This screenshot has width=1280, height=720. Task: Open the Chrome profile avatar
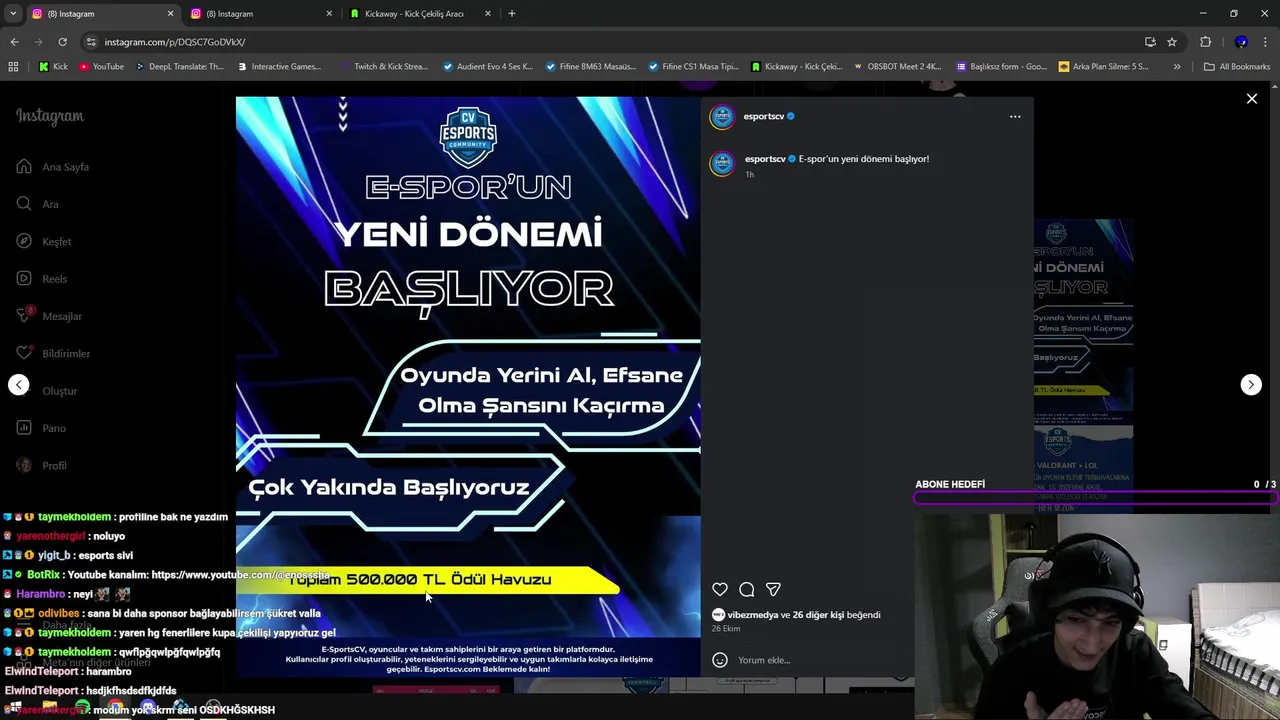click(1241, 42)
